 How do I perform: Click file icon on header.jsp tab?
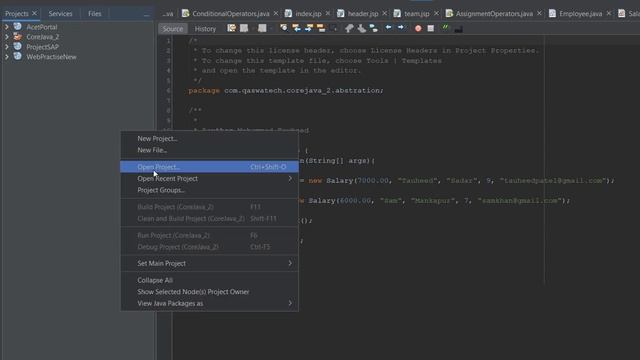(340, 13)
